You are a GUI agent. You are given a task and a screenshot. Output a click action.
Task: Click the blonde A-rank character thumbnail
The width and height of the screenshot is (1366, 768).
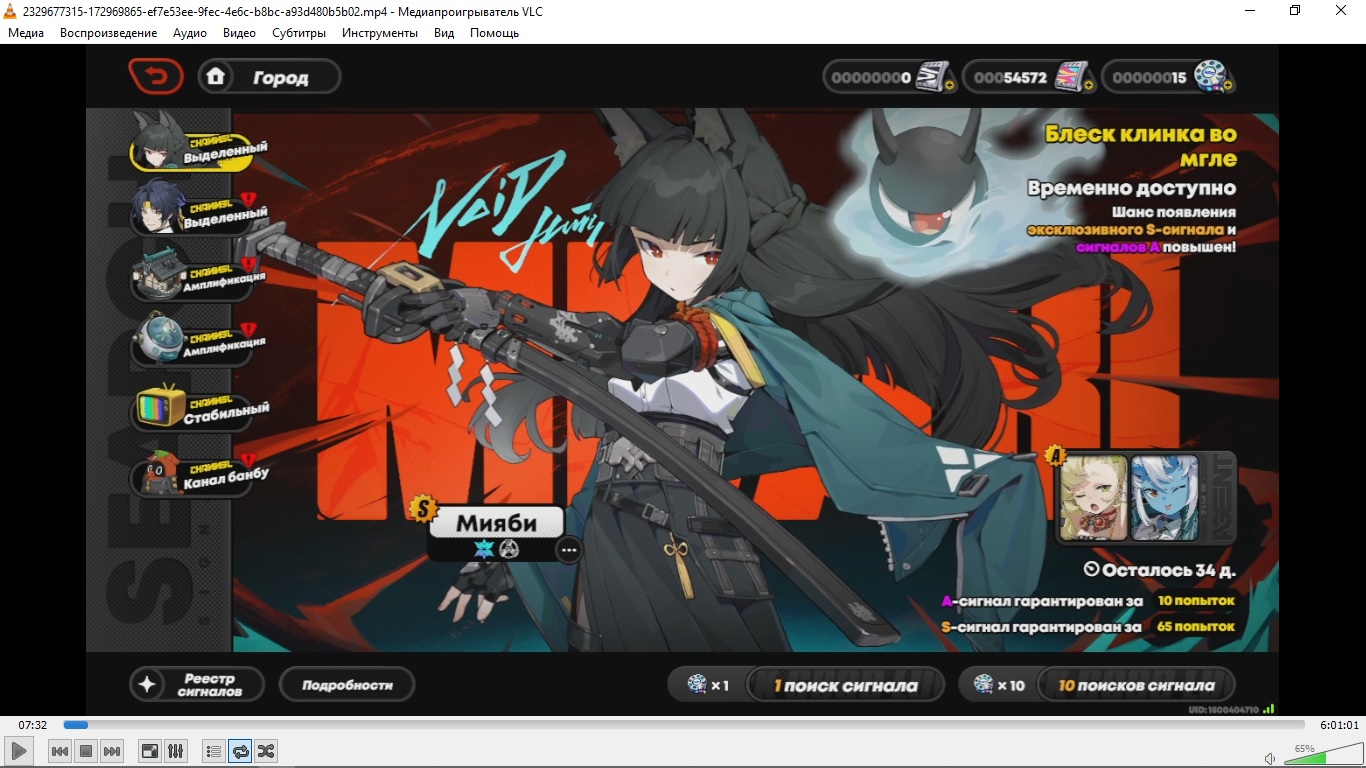click(x=1093, y=497)
